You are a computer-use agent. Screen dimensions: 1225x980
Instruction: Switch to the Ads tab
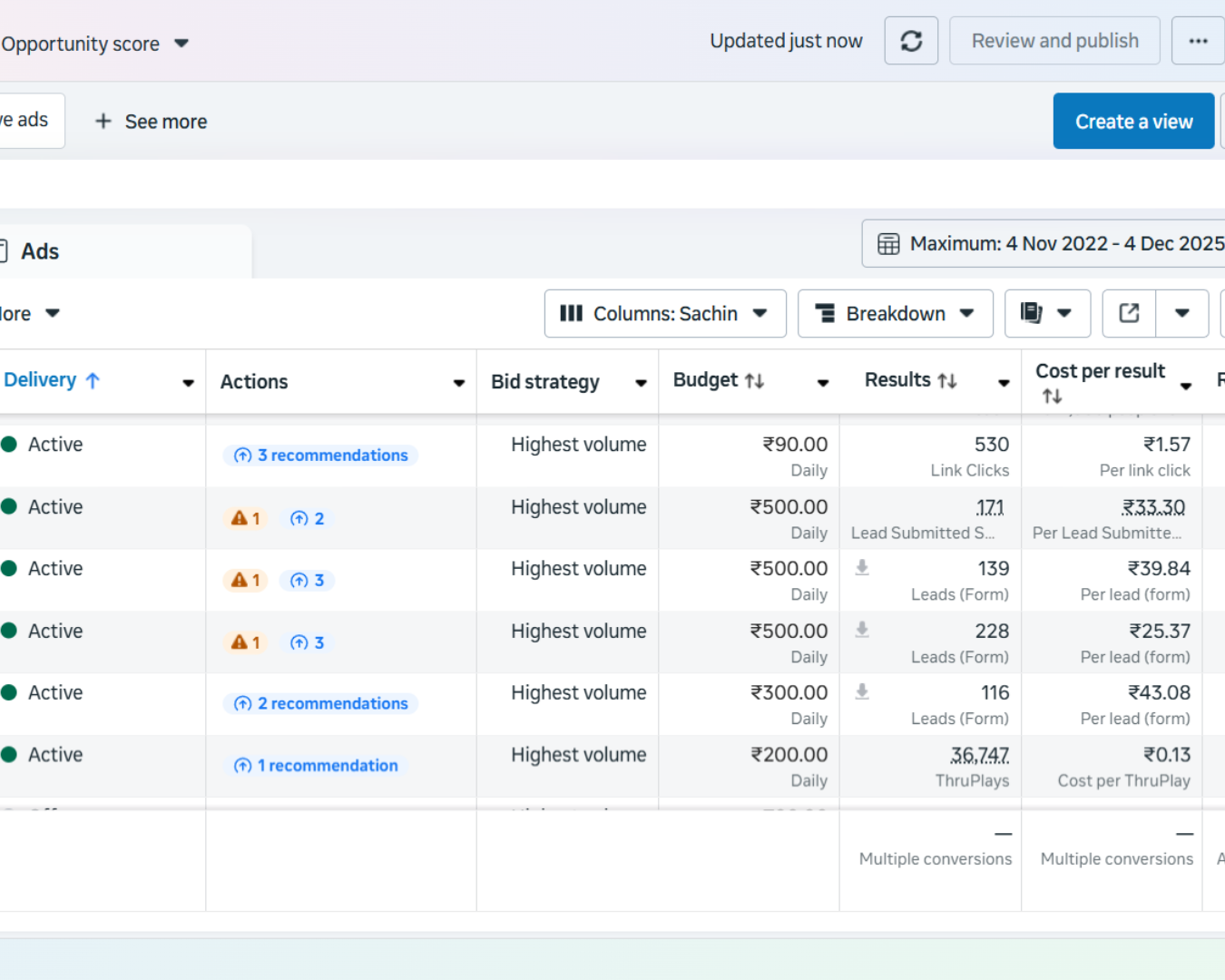(40, 251)
